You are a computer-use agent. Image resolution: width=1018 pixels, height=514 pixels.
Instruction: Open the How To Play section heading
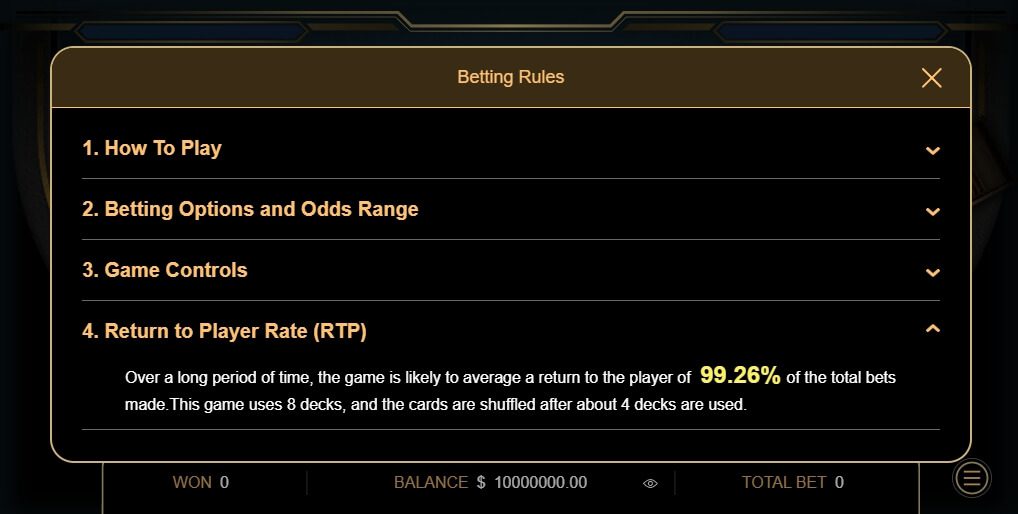(x=152, y=148)
